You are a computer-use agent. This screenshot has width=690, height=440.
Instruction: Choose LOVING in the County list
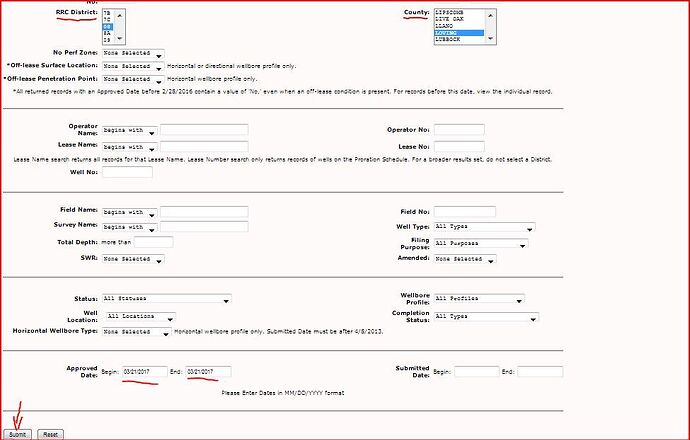pyautogui.click(x=459, y=33)
